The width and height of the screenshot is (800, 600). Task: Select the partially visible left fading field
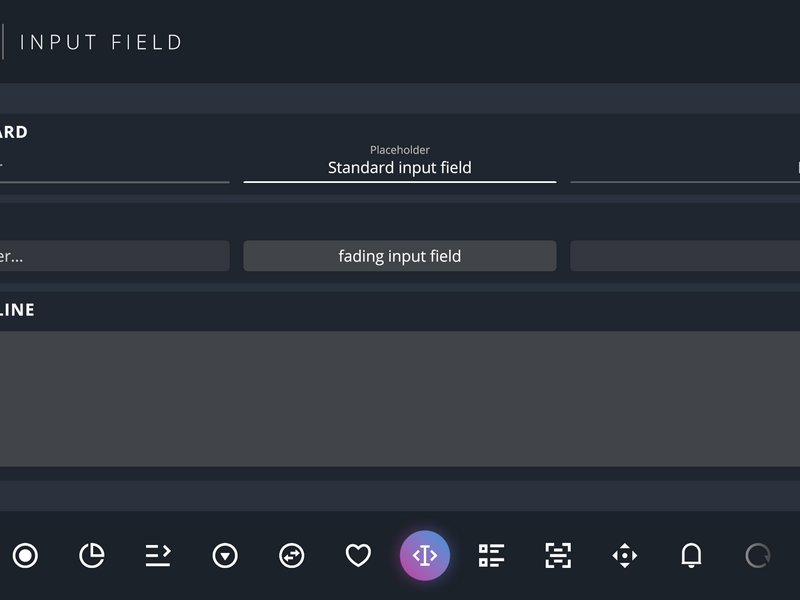[x=115, y=256]
